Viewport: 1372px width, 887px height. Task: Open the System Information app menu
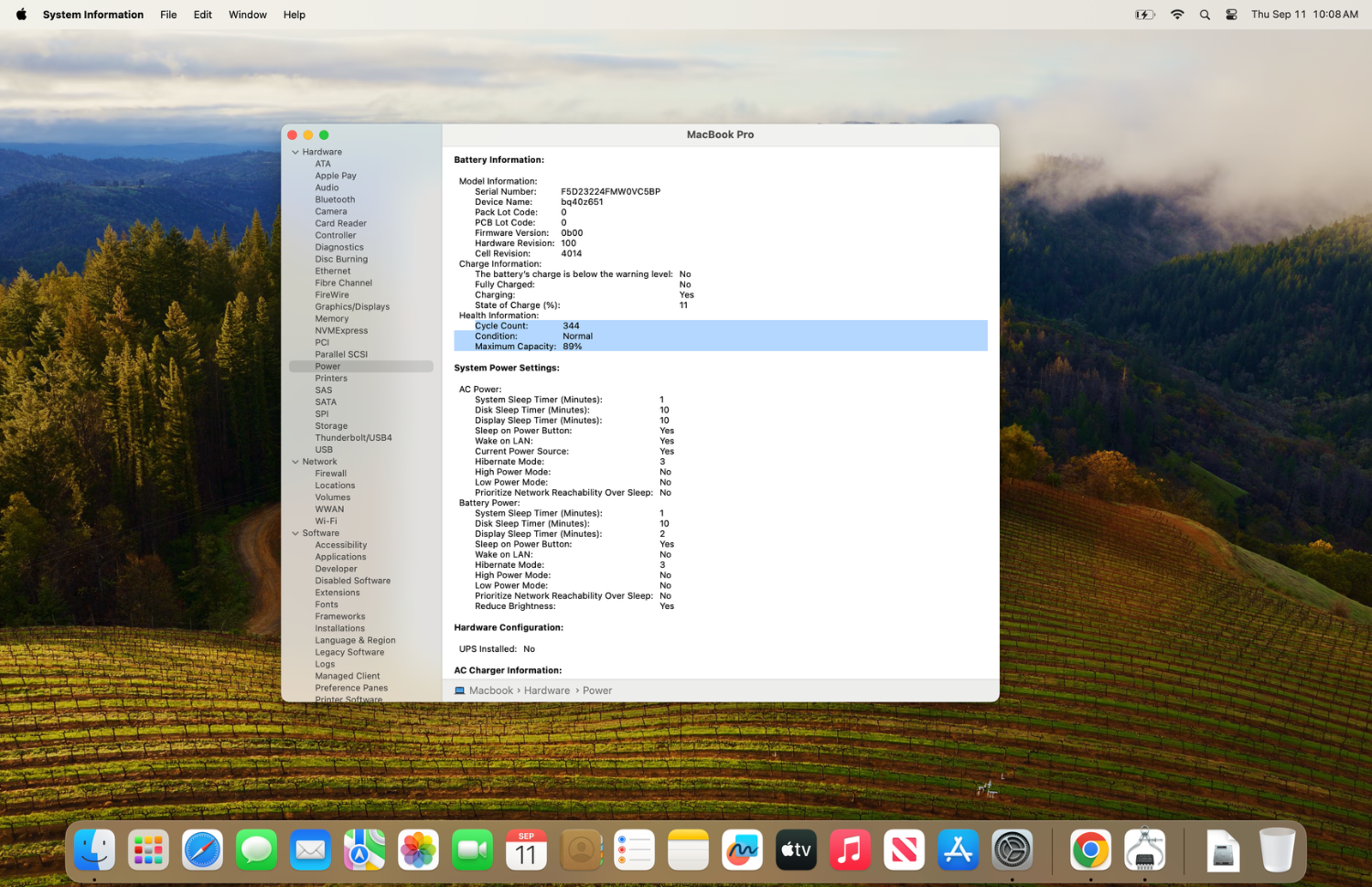(x=93, y=15)
